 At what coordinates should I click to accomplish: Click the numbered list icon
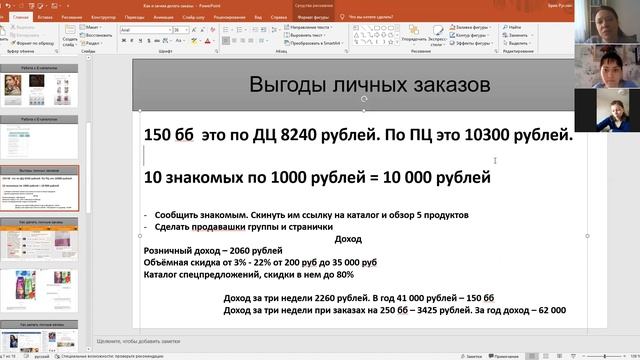(x=240, y=30)
